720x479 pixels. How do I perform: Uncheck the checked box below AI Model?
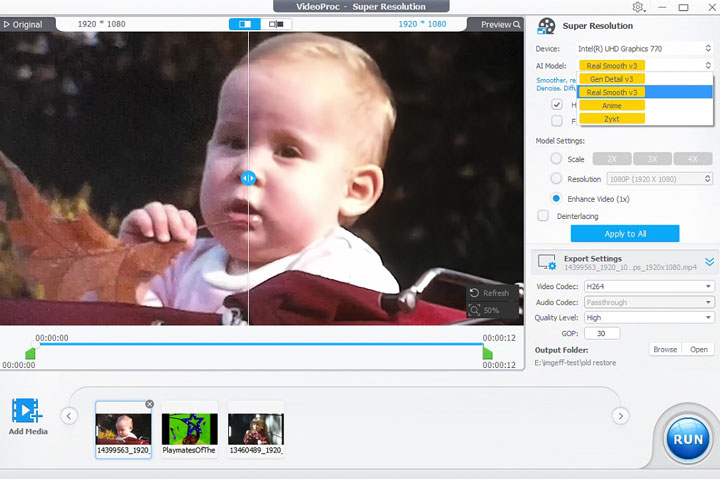pyautogui.click(x=557, y=104)
